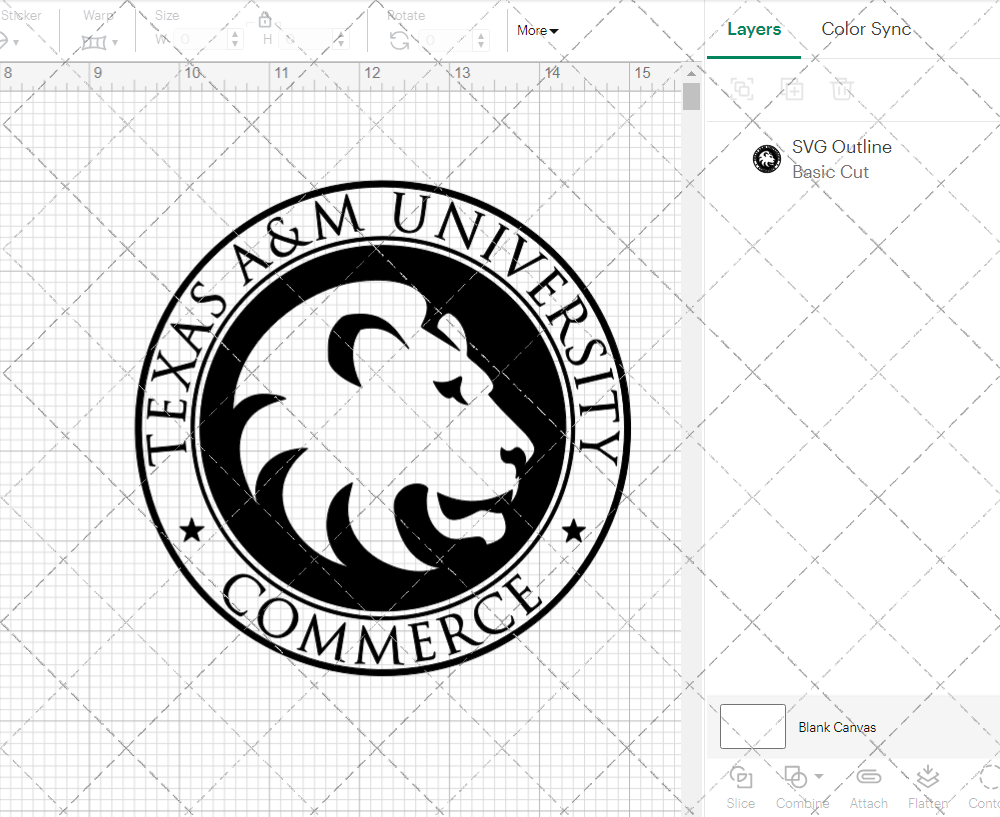This screenshot has width=1000, height=817.
Task: Click the Group layers icon
Action: pos(742,89)
